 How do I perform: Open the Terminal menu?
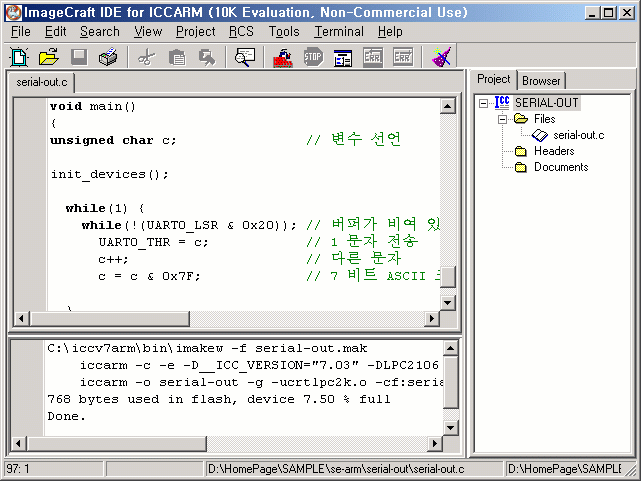point(338,31)
